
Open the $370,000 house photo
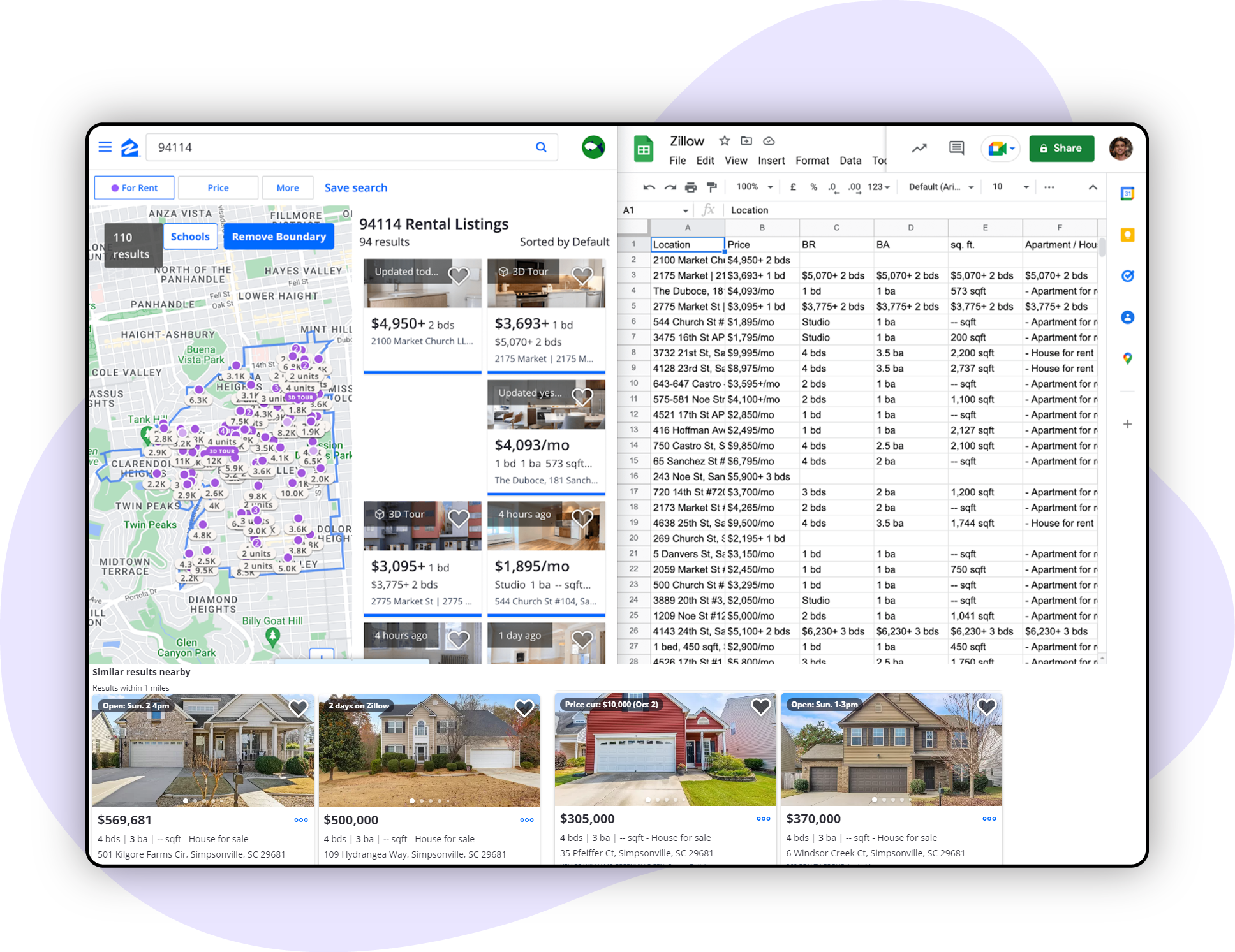[x=891, y=750]
